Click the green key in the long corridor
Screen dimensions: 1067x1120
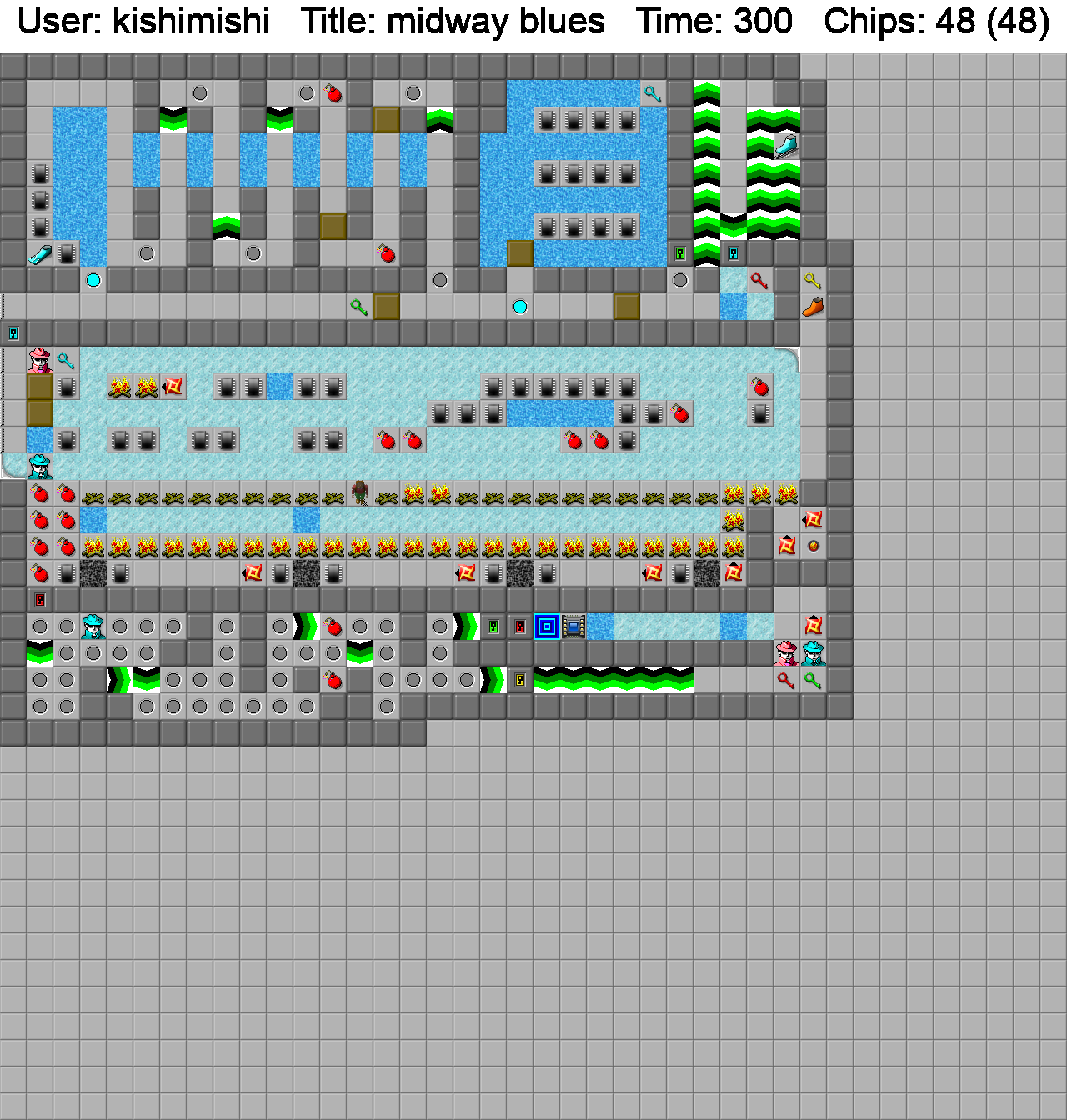tap(359, 307)
